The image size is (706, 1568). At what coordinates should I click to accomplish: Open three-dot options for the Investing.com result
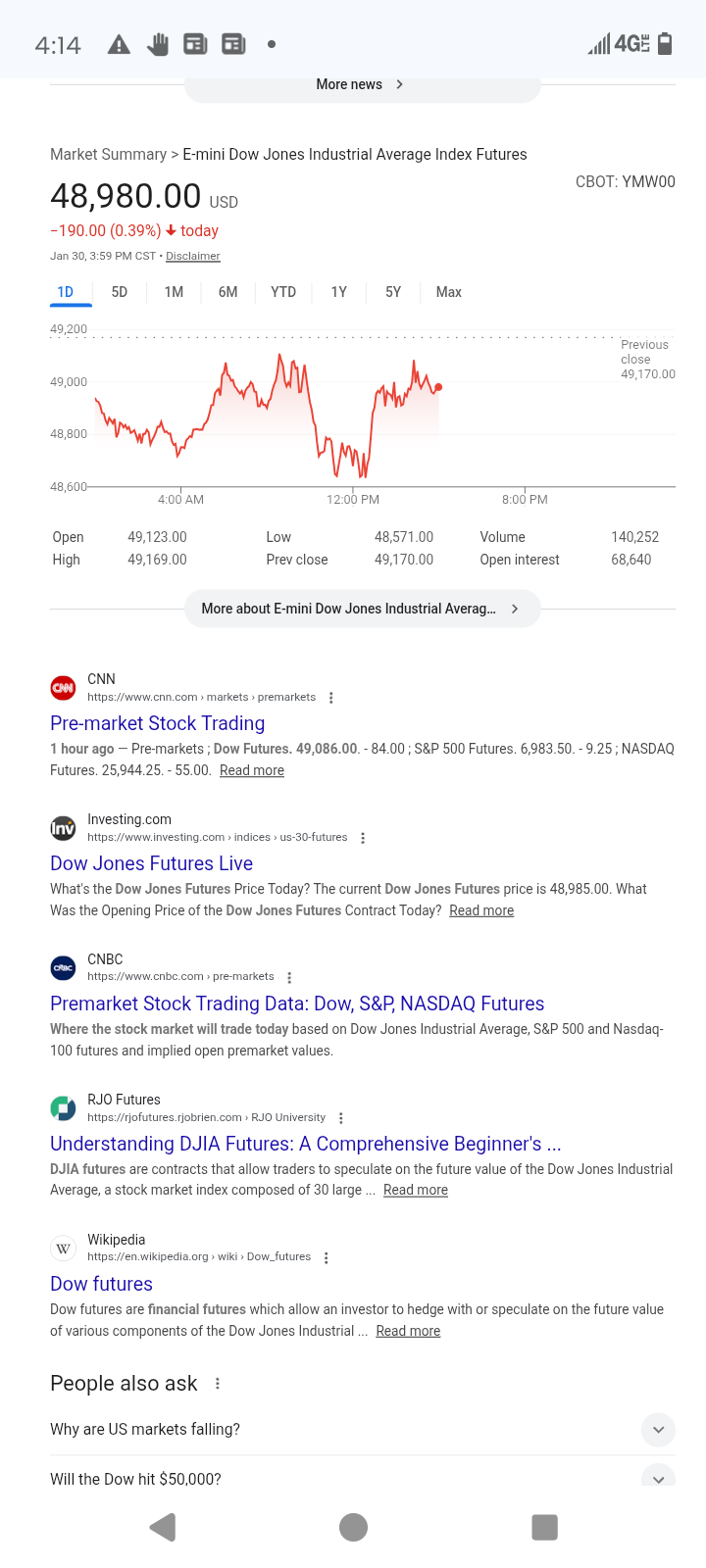(x=363, y=838)
